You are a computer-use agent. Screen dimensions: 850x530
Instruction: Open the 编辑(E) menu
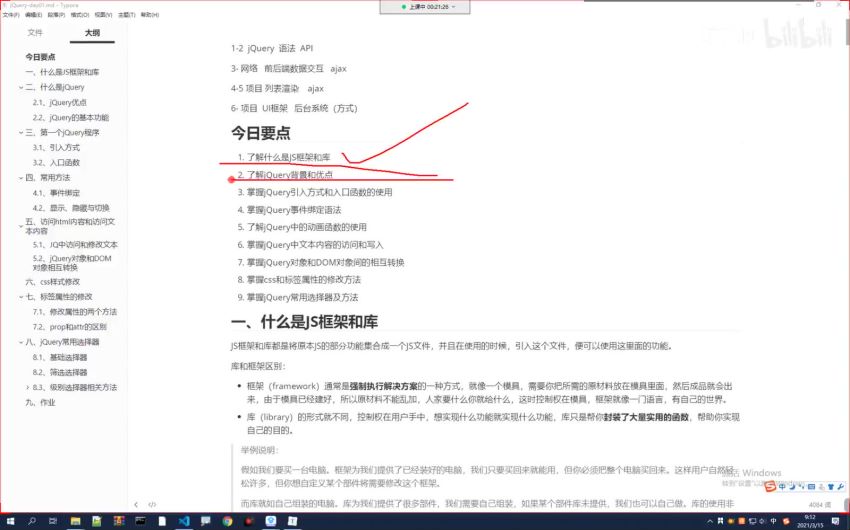pos(34,15)
